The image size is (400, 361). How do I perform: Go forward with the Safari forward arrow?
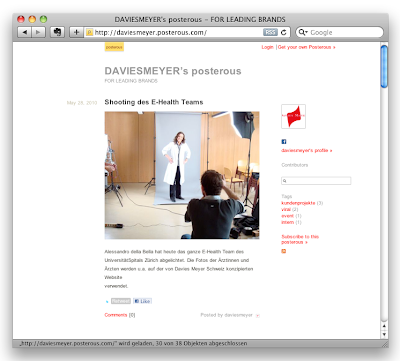[x=38, y=32]
